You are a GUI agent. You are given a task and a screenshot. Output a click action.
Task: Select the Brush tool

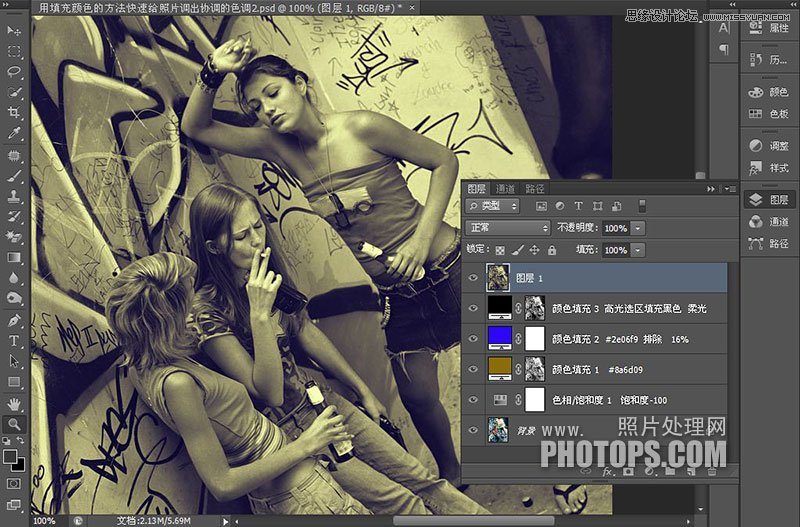pos(14,177)
